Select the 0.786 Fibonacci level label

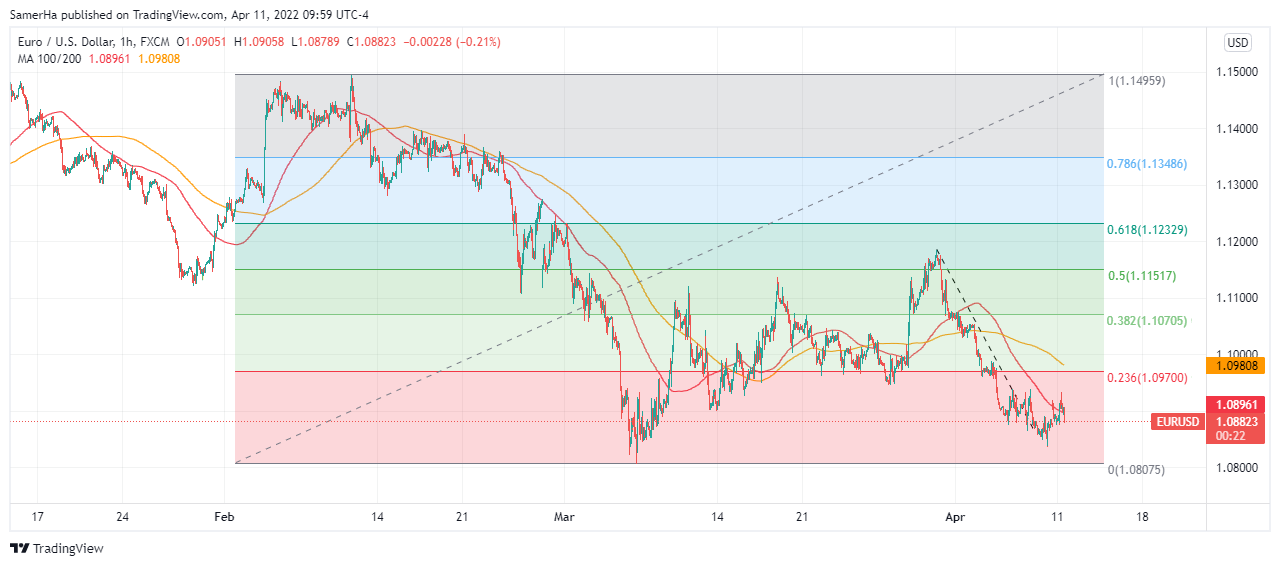tap(1146, 163)
